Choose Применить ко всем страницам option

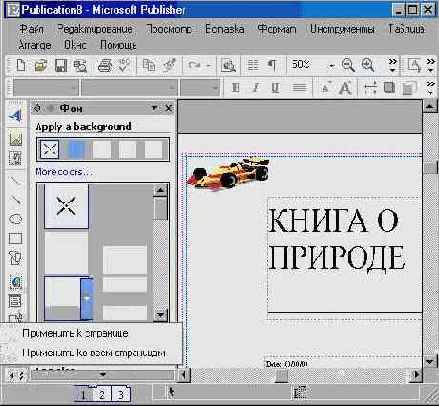94,353
